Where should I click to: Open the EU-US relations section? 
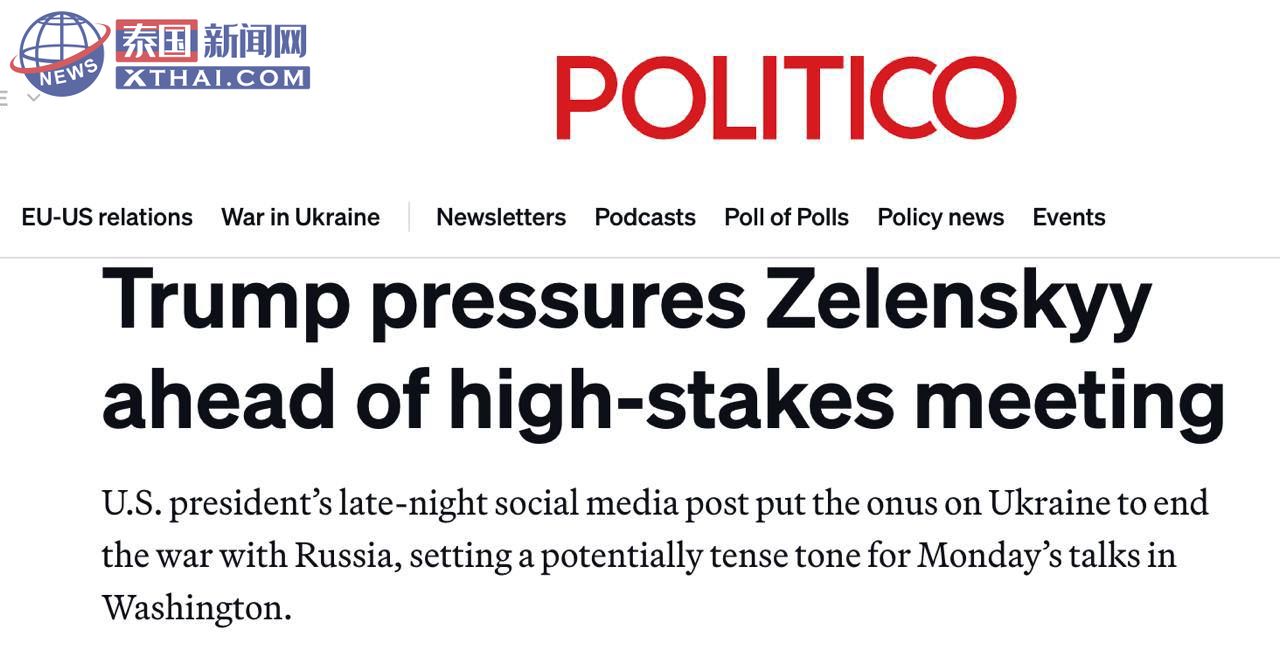pos(107,217)
